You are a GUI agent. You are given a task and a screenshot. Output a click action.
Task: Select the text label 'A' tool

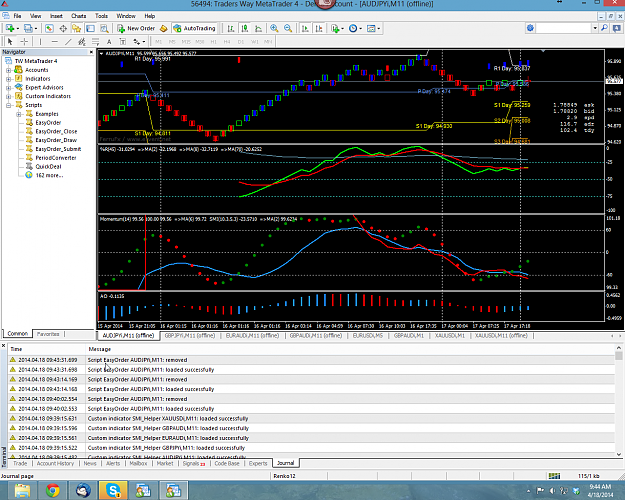tap(109, 41)
